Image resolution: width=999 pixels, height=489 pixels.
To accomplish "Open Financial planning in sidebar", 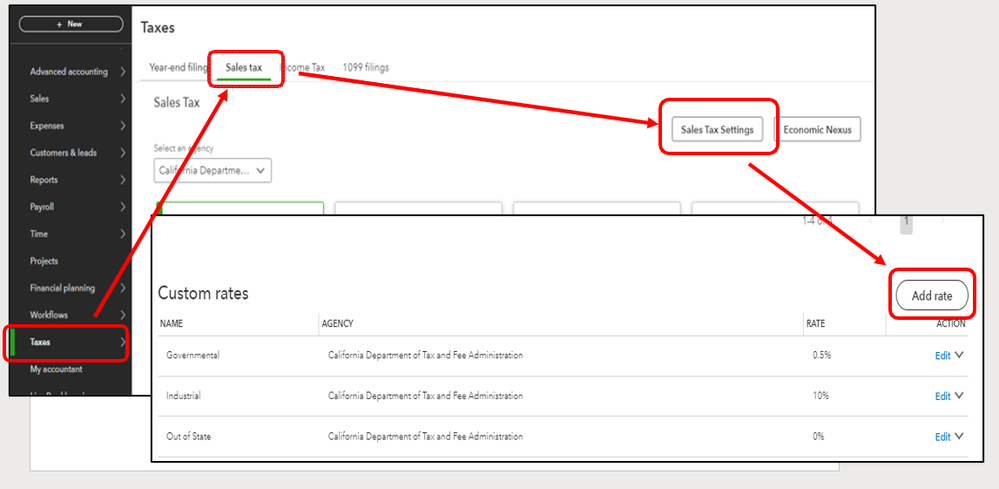I will 62,288.
